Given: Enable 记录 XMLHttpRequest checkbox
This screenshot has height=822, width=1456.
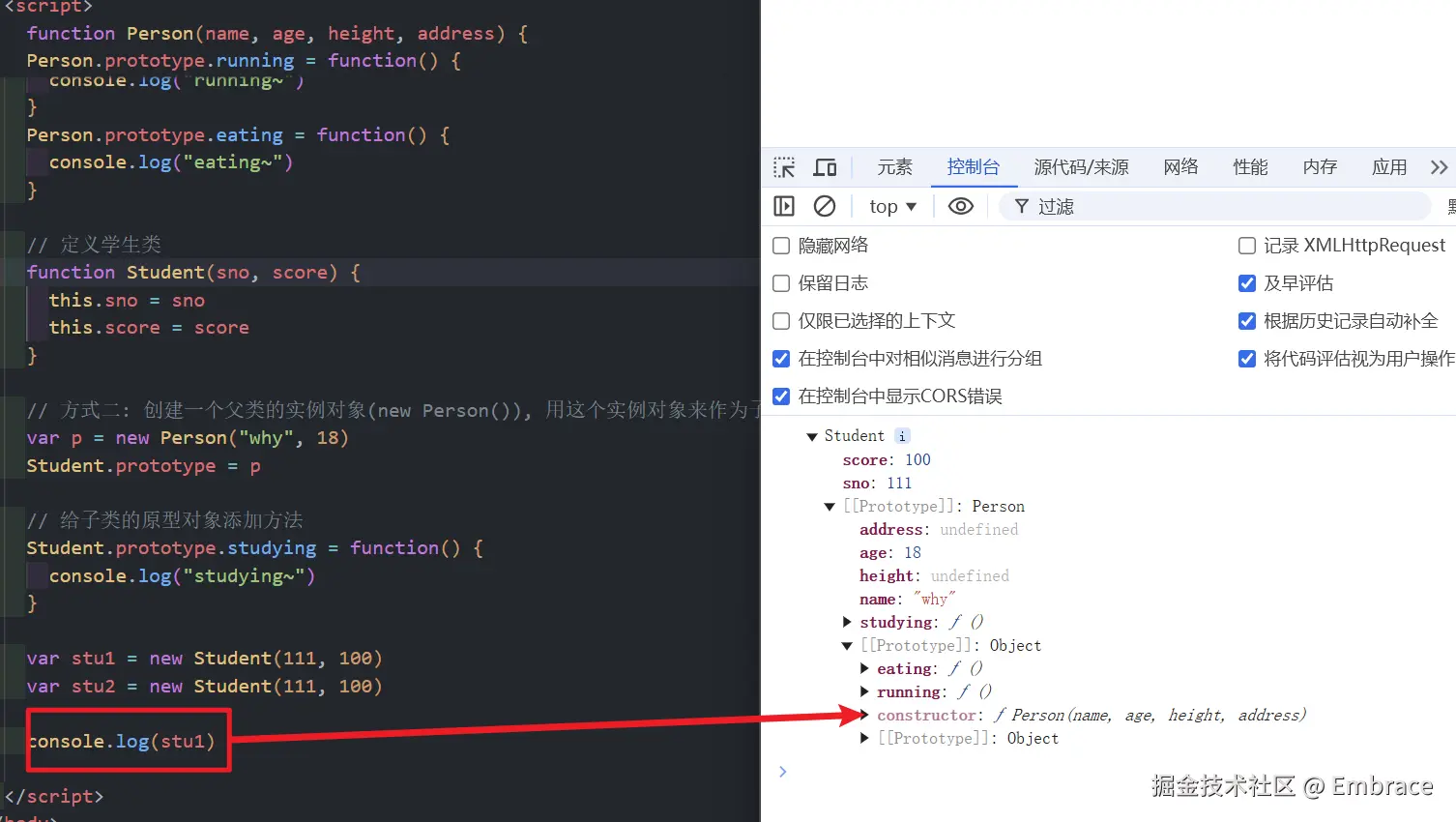Looking at the screenshot, I should click(1247, 246).
